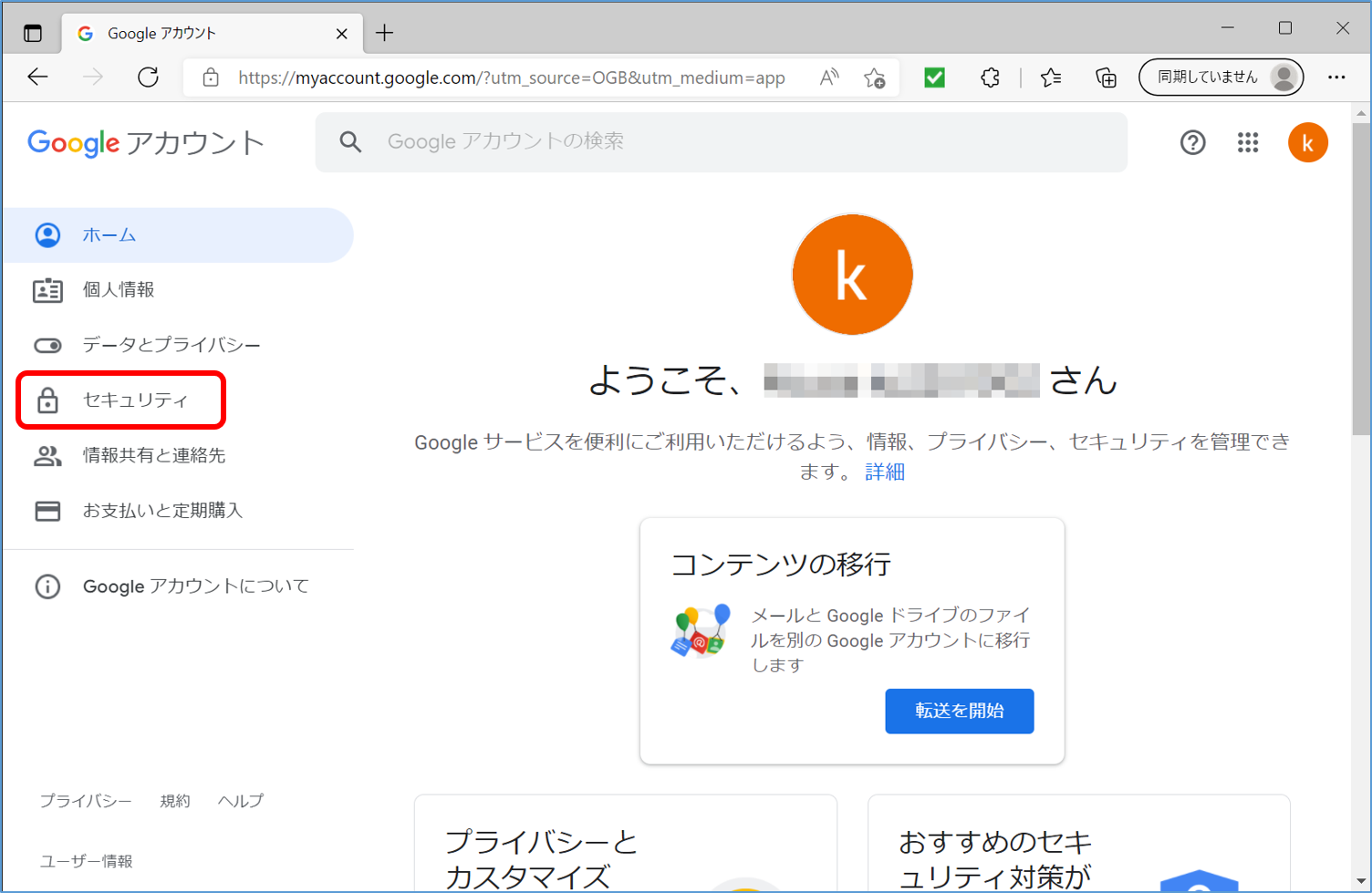Open the account avatar in header
This screenshot has height=893, width=1372.
1307,142
